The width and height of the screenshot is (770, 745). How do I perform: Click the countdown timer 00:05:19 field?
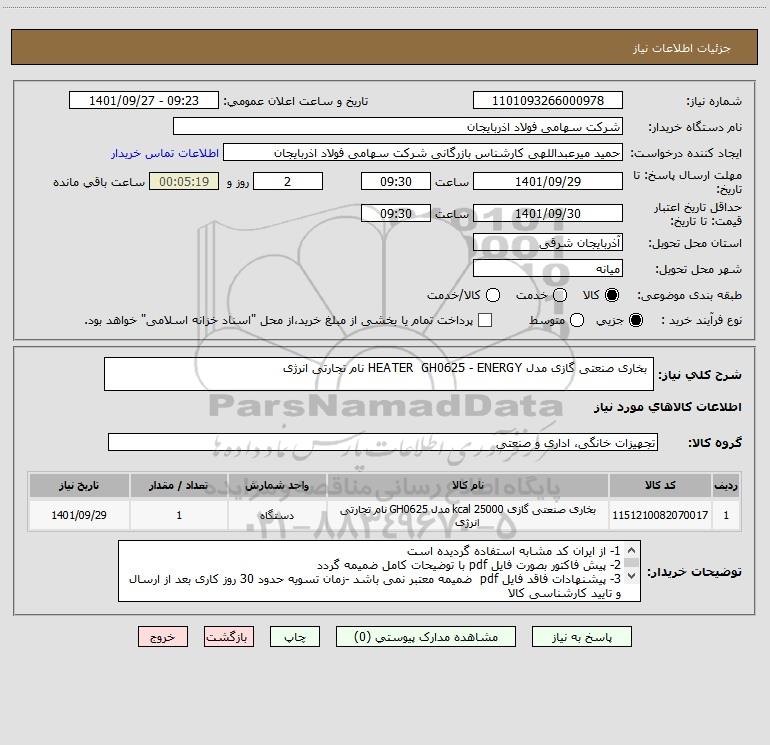coord(184,181)
